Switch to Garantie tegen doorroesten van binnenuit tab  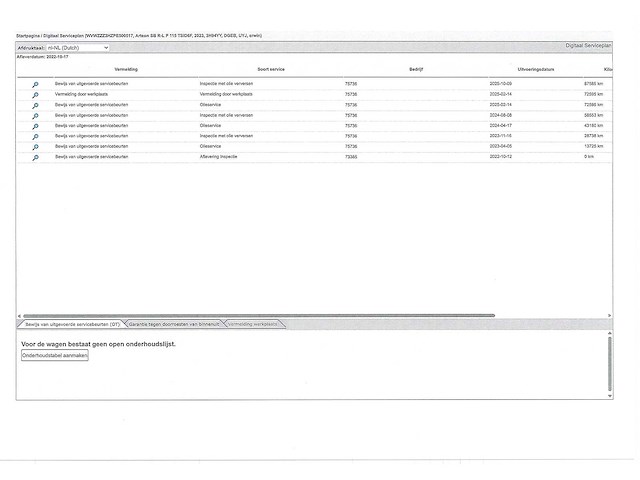click(174, 324)
